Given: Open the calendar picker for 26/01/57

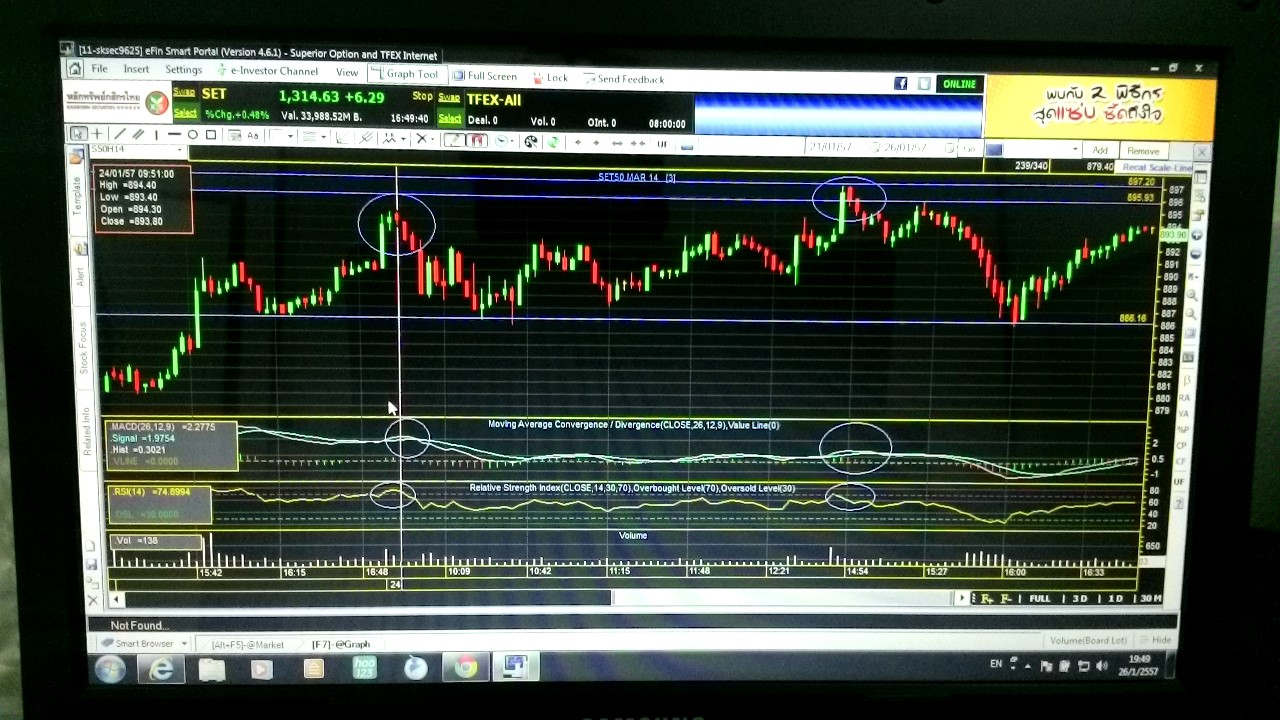Looking at the screenshot, I should point(948,149).
